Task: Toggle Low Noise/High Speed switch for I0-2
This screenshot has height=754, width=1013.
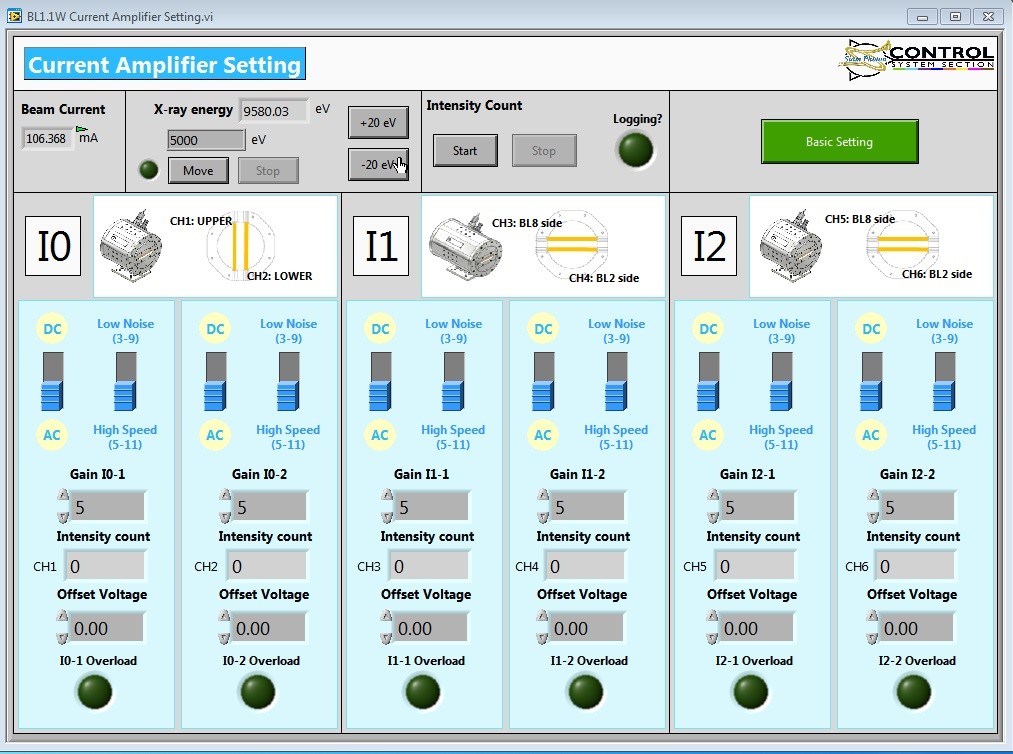Action: (x=288, y=382)
